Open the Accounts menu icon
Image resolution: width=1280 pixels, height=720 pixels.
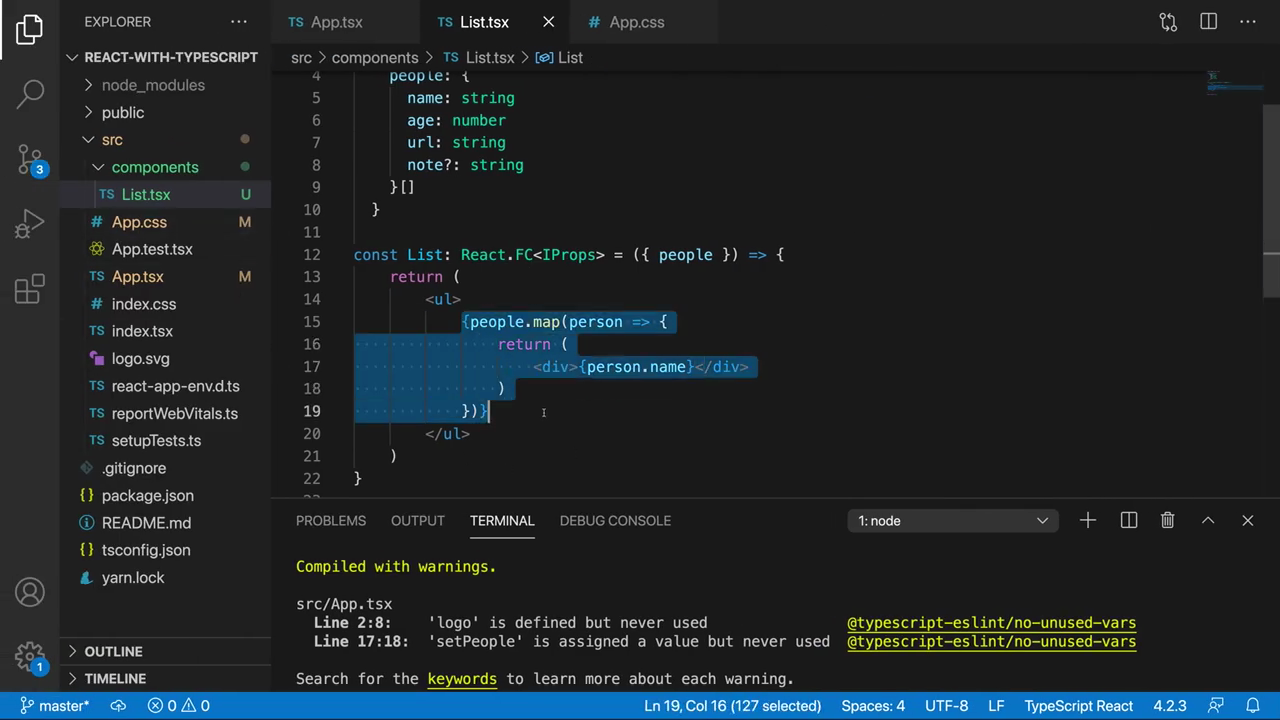[x=30, y=592]
